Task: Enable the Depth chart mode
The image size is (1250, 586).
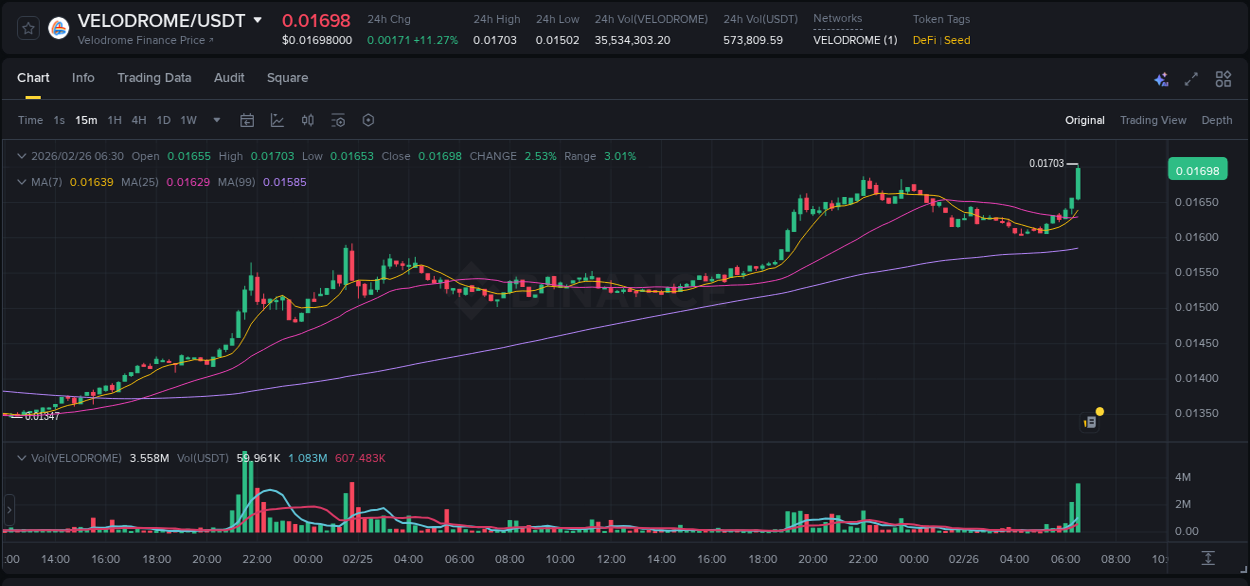Action: tap(1216, 120)
